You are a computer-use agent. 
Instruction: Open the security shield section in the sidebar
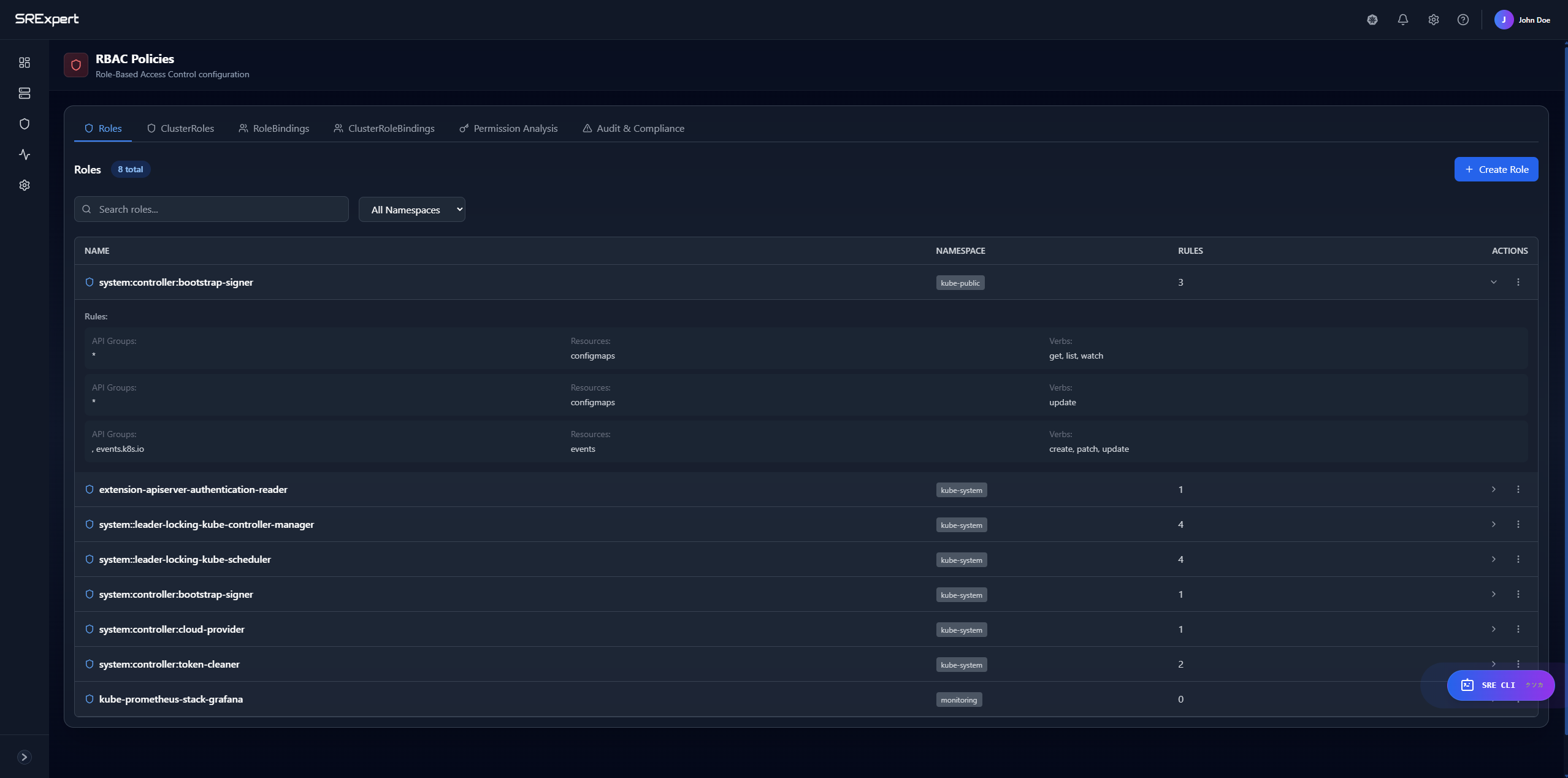click(x=24, y=123)
